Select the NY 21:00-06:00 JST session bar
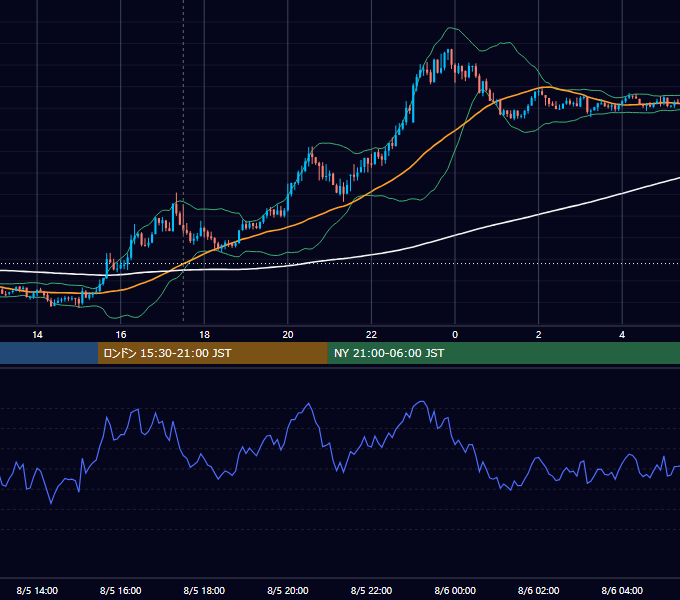680x600 pixels. point(503,353)
